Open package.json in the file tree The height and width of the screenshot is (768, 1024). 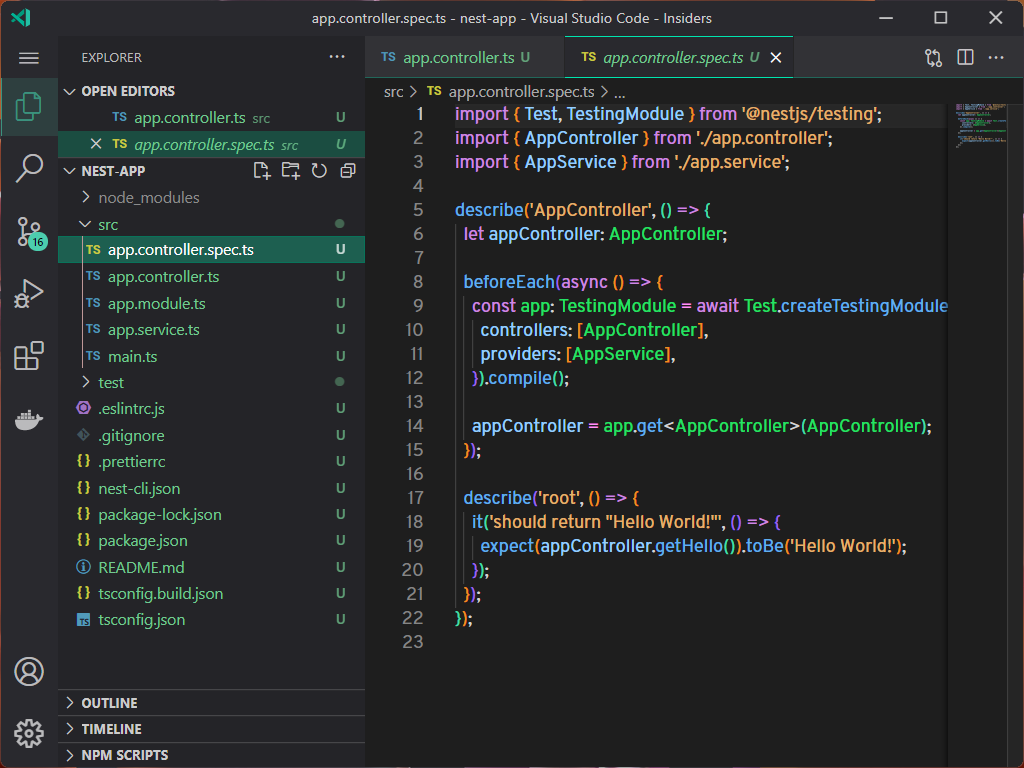pyautogui.click(x=142, y=540)
